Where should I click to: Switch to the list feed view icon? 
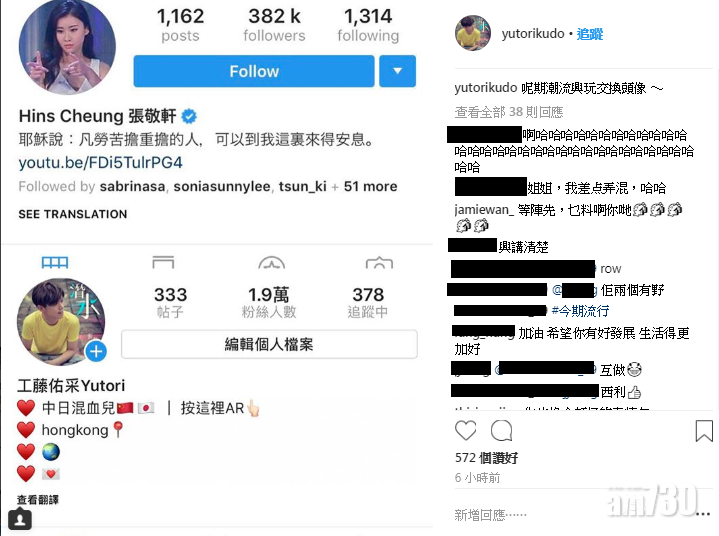(x=163, y=262)
